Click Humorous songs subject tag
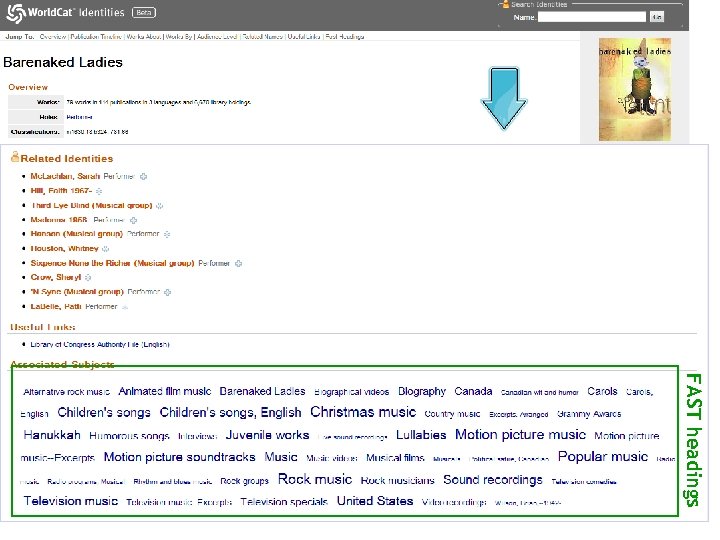Image resolution: width=720 pixels, height=540 pixels. [129, 436]
